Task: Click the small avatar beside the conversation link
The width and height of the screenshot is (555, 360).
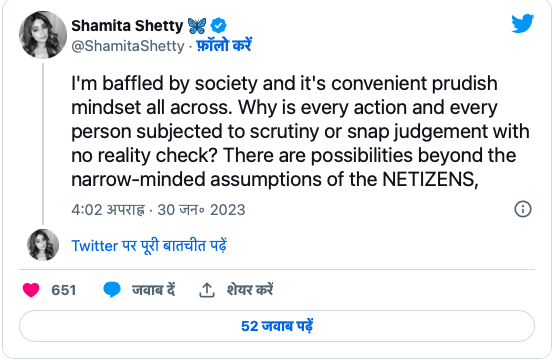Action: pos(43,245)
